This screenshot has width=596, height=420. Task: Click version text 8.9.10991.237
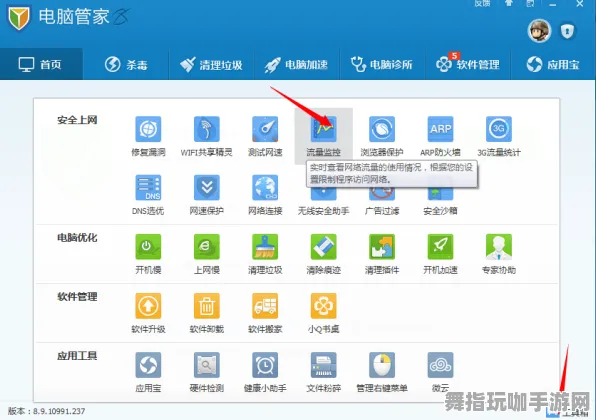pos(59,411)
